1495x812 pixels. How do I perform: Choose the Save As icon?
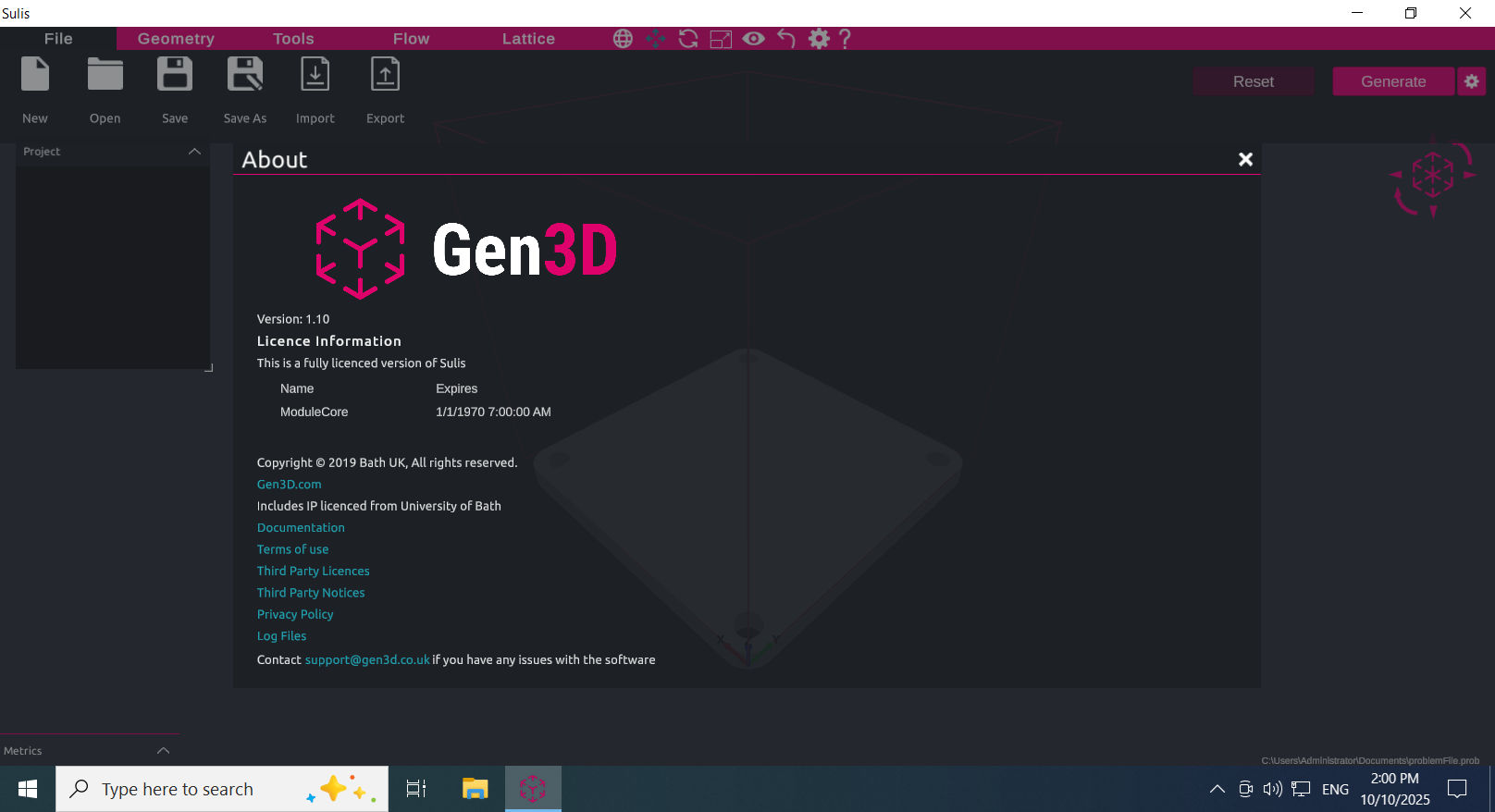point(245,75)
